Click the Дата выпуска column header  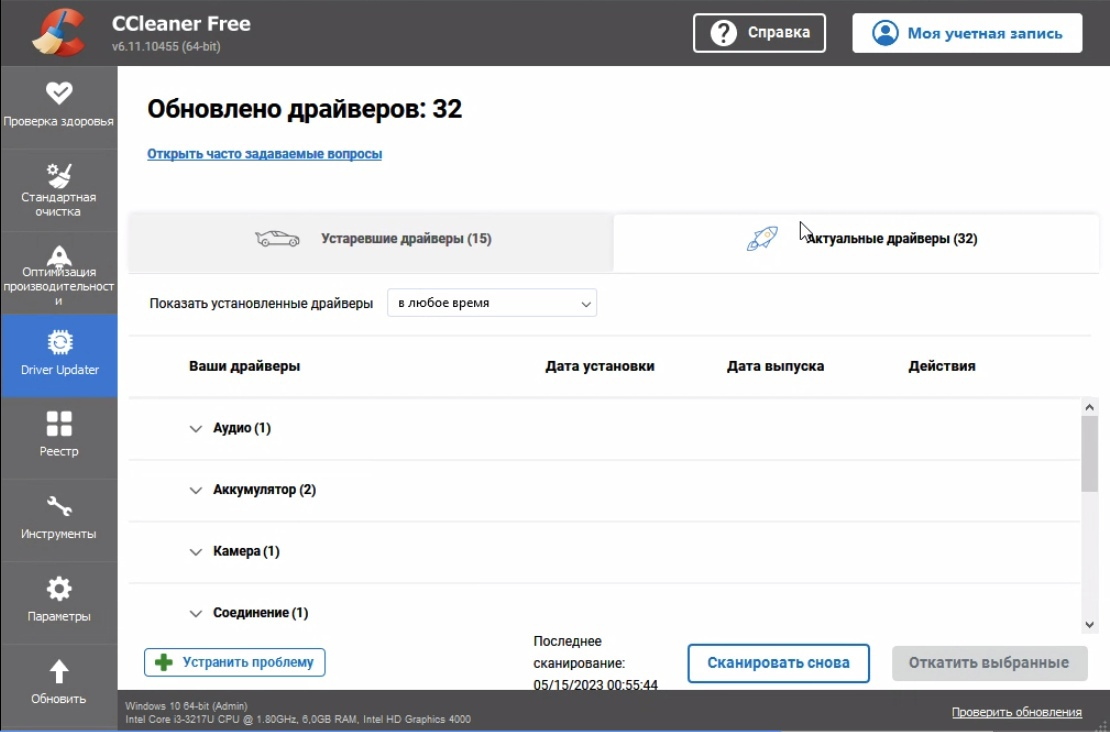(x=775, y=366)
